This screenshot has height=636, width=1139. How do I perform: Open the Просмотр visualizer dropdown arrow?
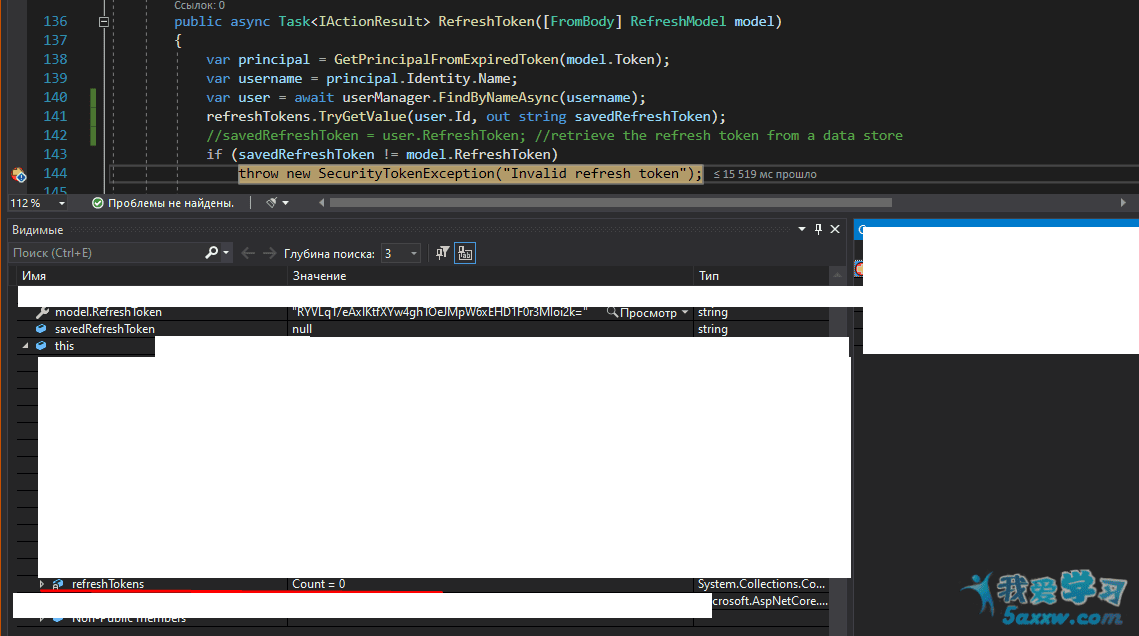685,312
